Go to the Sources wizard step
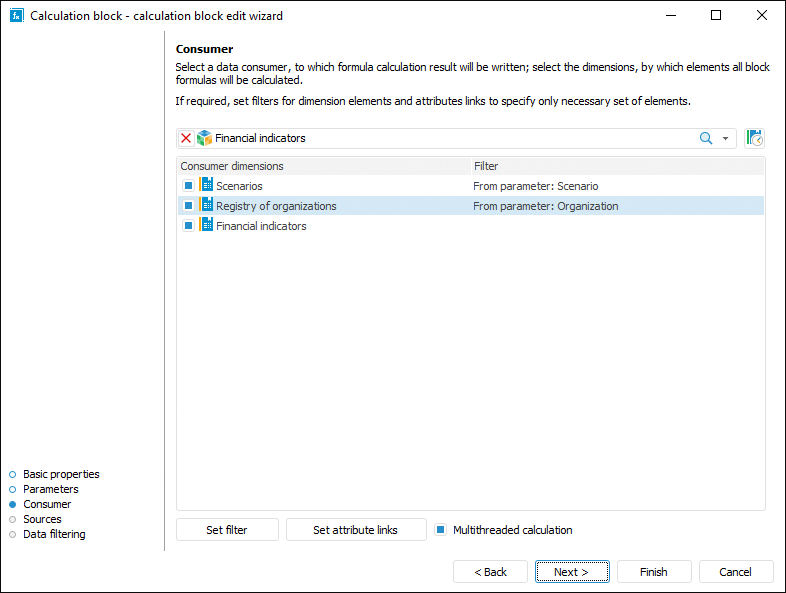Screen dimensions: 786x593 42,519
